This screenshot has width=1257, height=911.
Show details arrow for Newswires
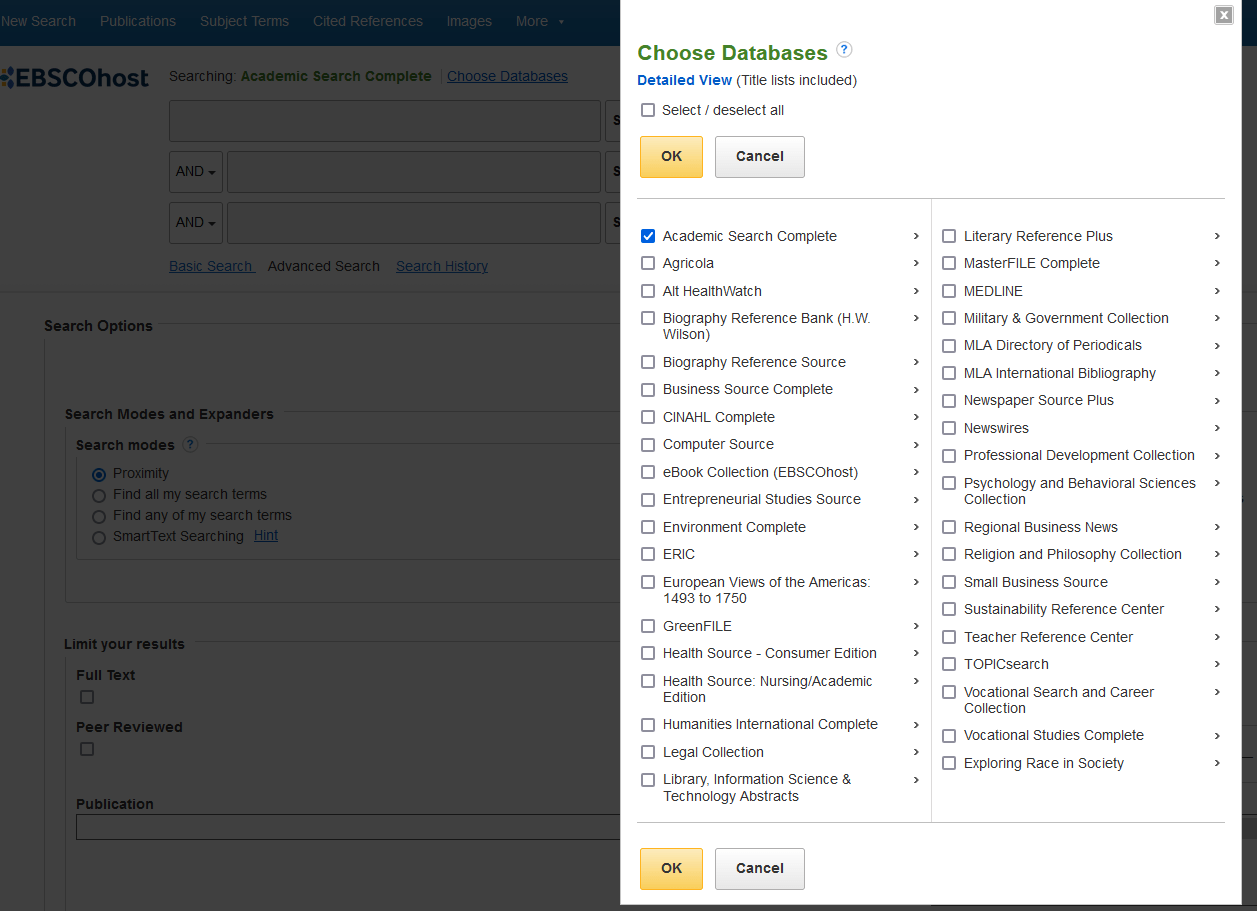(x=1217, y=428)
